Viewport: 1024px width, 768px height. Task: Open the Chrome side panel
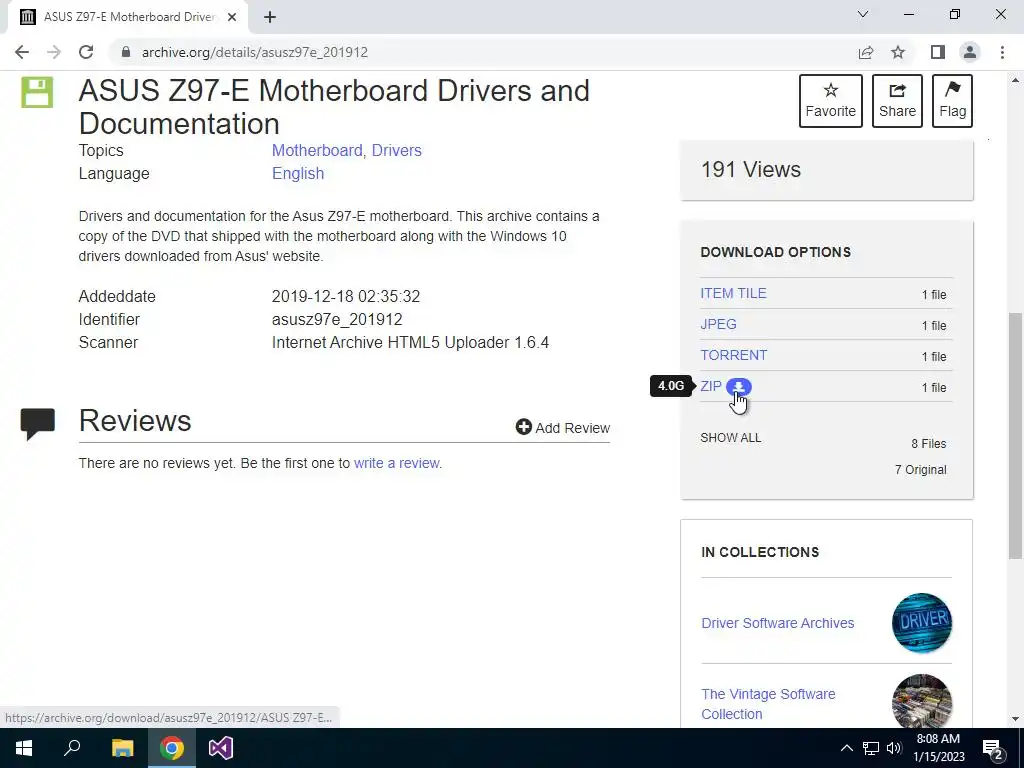[938, 52]
